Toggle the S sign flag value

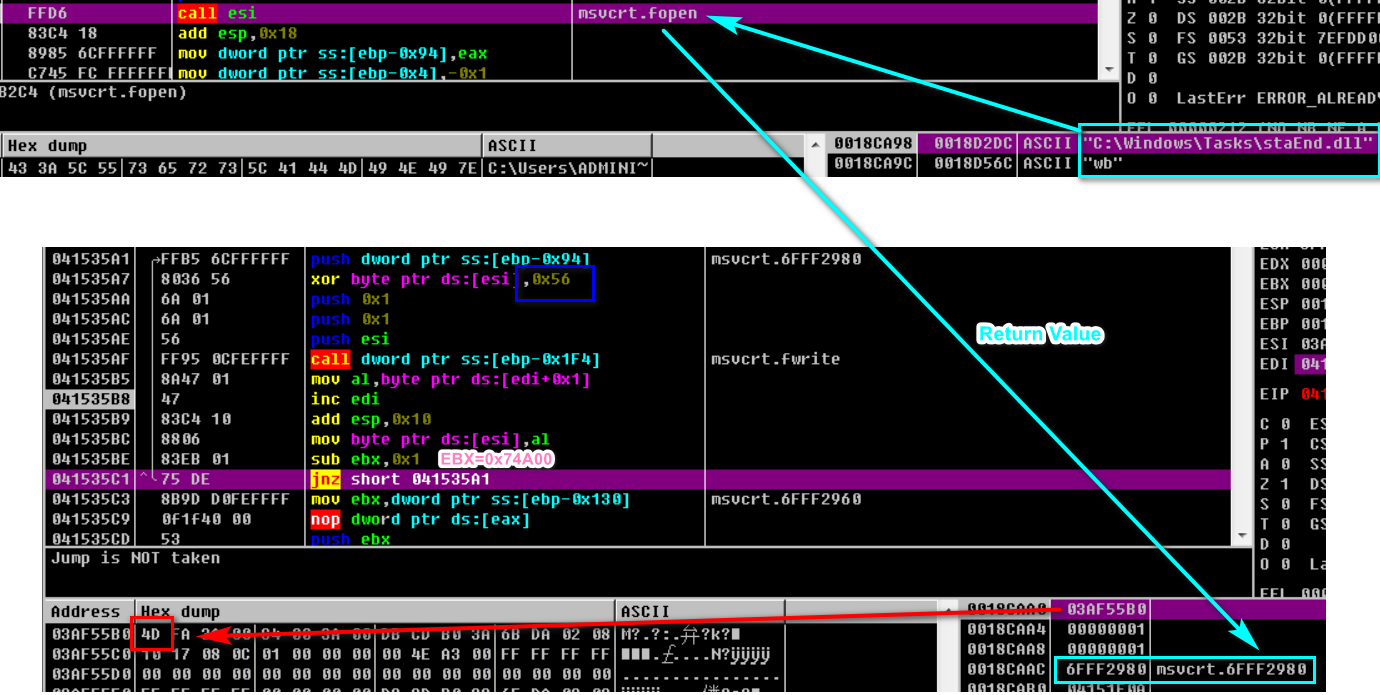[1285, 504]
